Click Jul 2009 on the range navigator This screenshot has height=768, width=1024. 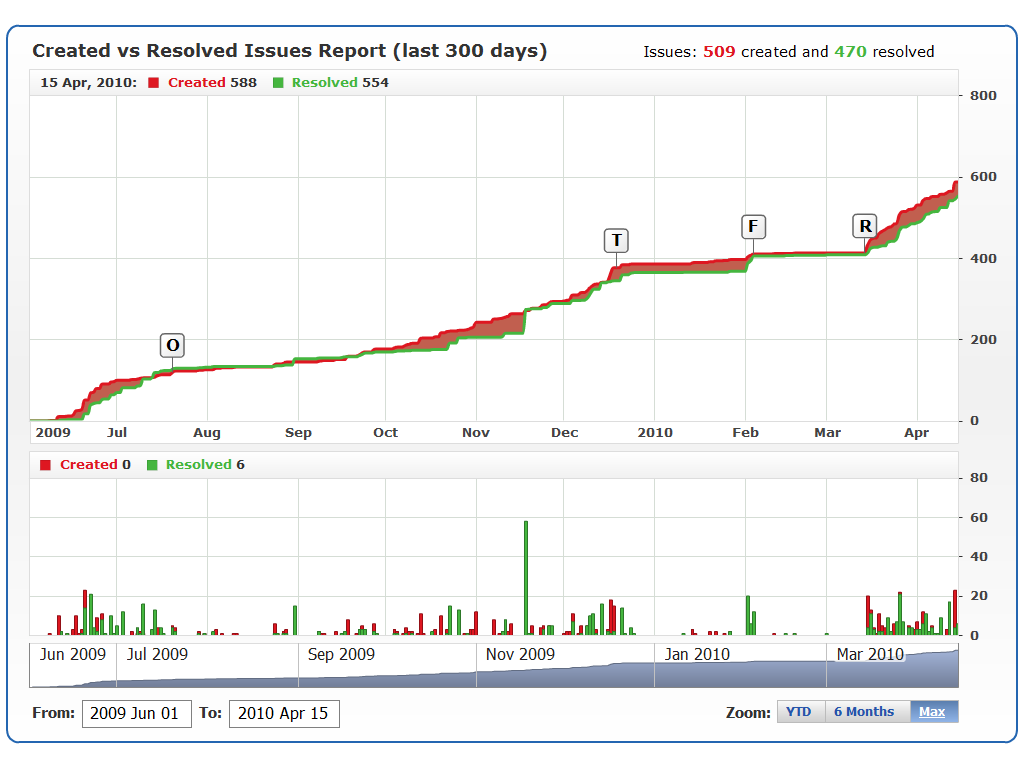(x=157, y=655)
